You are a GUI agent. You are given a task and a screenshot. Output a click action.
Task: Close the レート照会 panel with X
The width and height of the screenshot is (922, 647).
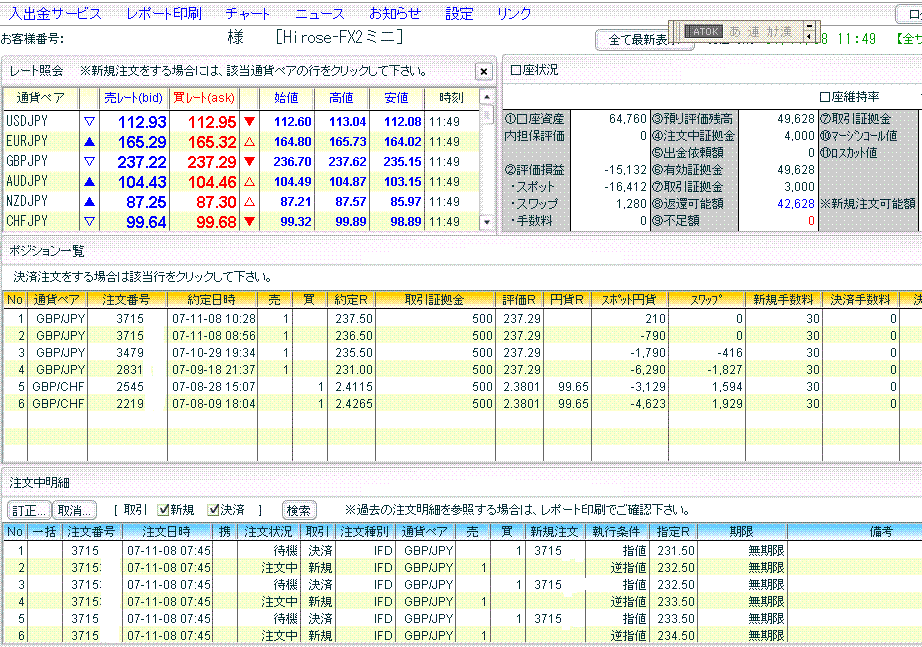tap(483, 72)
